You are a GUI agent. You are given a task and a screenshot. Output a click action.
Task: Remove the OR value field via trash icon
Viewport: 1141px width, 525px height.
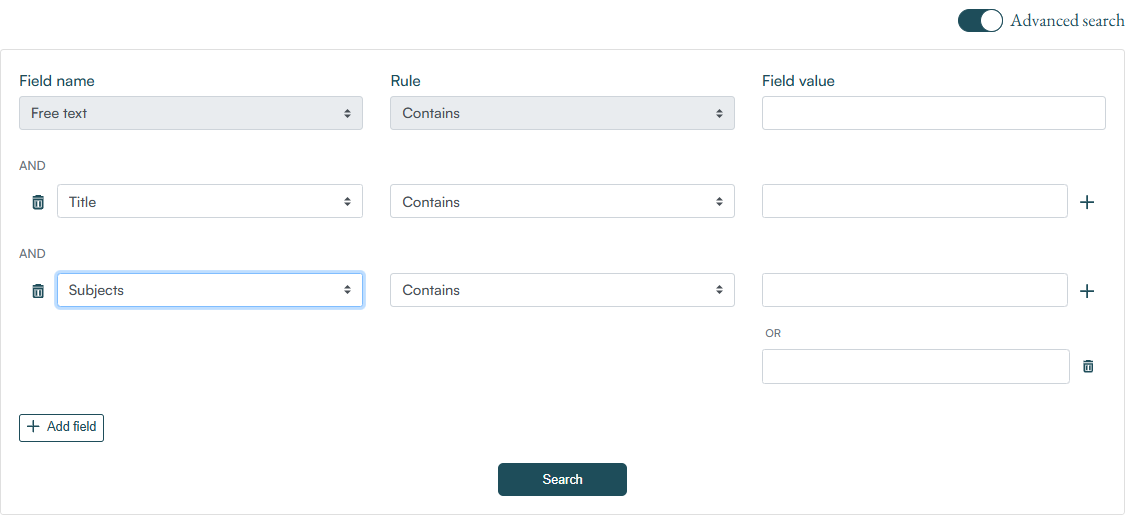click(1088, 367)
